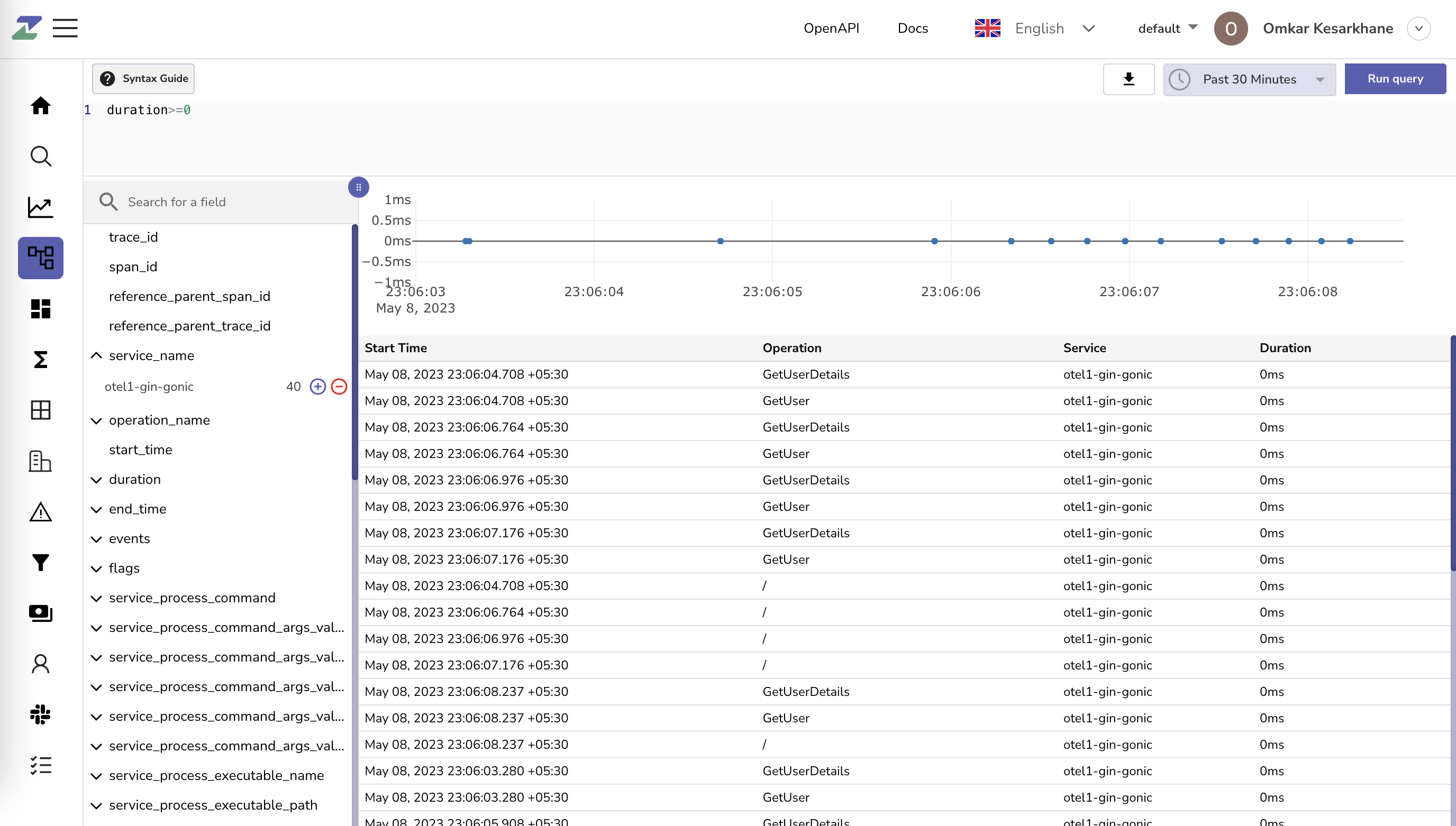Image resolution: width=1456 pixels, height=826 pixels.
Task: Open the alerts warning triangle icon
Action: [x=40, y=512]
